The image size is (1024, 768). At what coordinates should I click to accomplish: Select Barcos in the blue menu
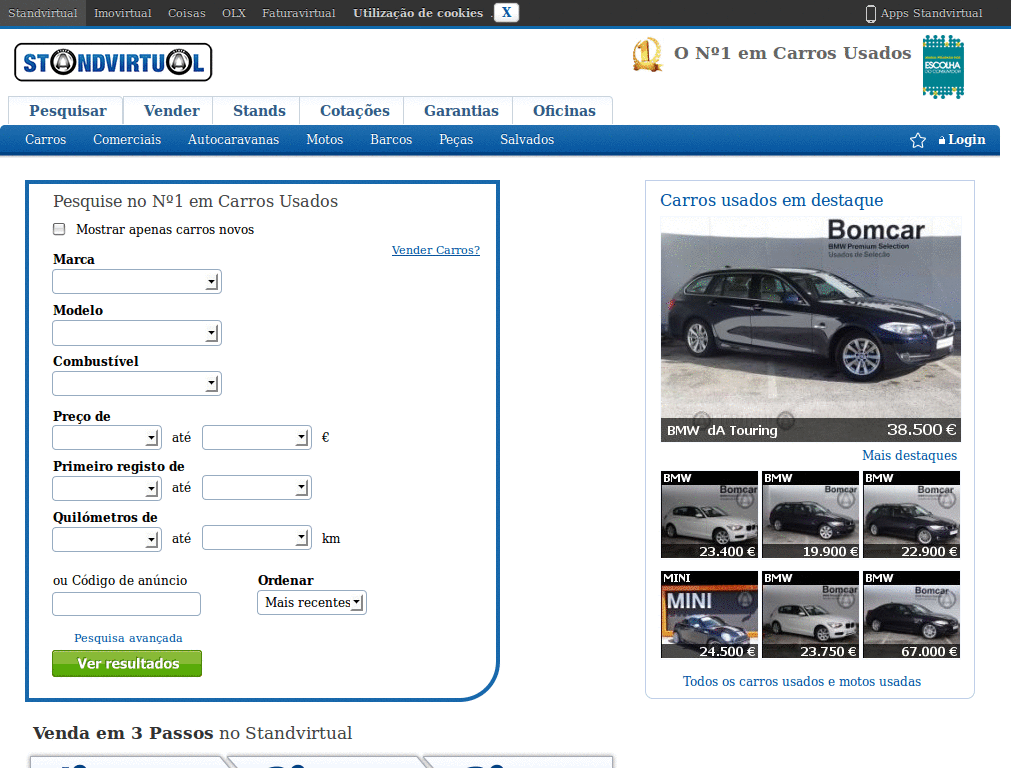click(391, 140)
